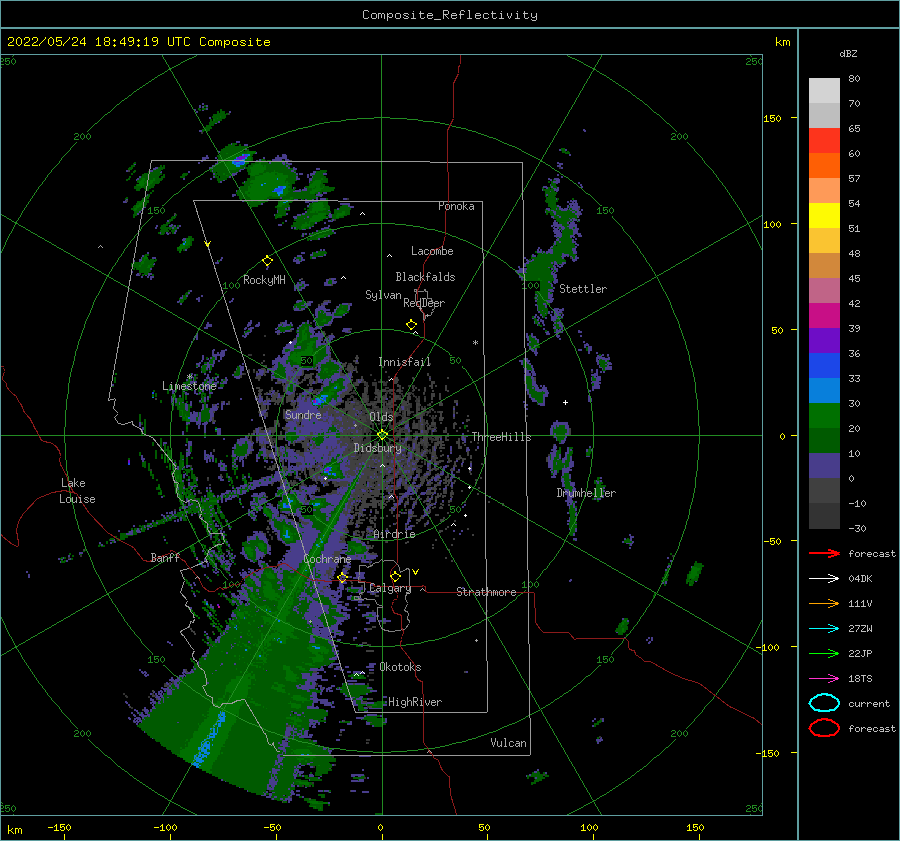Select the yellow 51–54 dBZ swatch
Image resolution: width=900 pixels, height=841 pixels.
pos(824,215)
